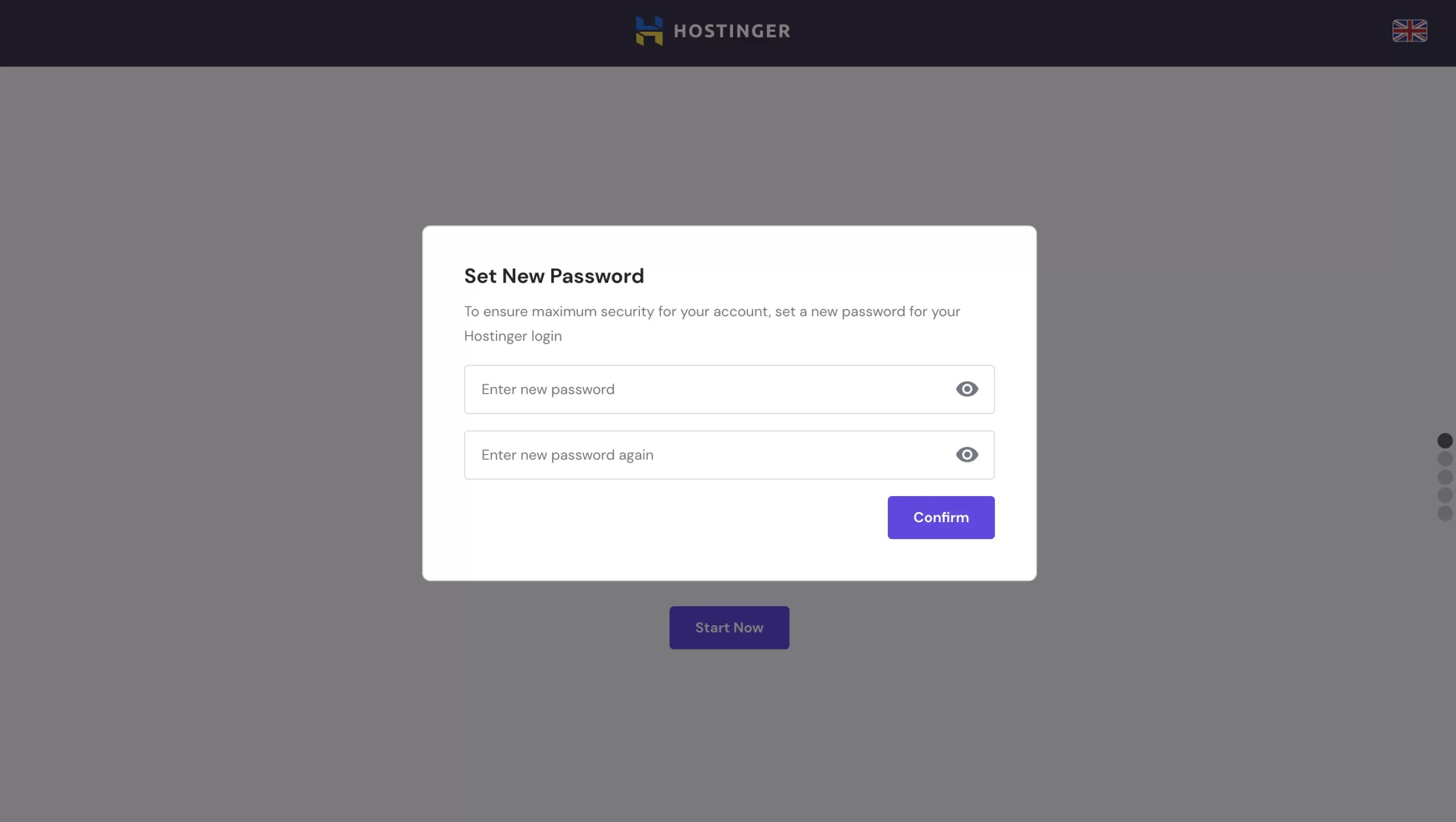Click the "Set New Password" heading
The image size is (1456, 822).
coord(554,276)
